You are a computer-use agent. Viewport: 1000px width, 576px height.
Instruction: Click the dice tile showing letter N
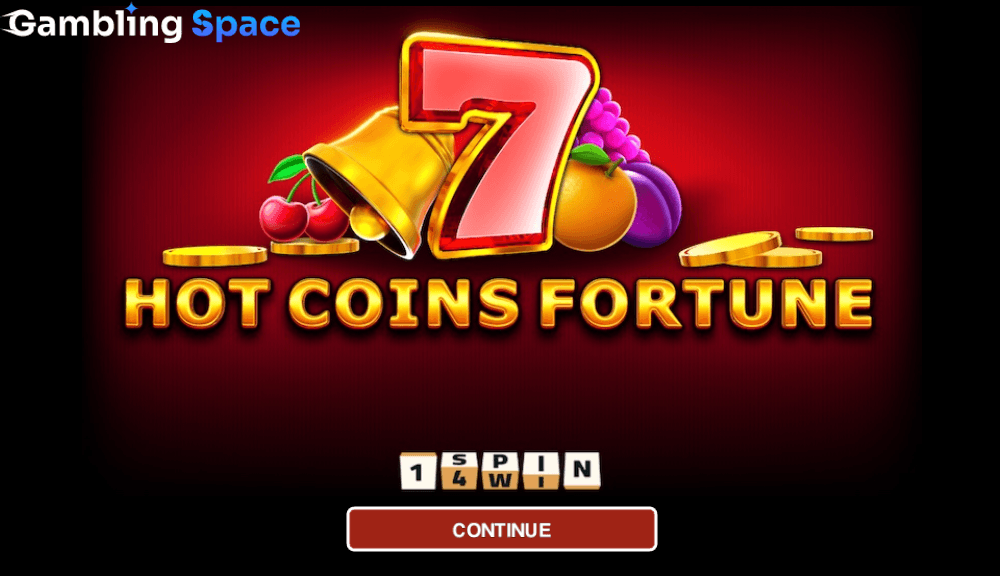[x=582, y=470]
